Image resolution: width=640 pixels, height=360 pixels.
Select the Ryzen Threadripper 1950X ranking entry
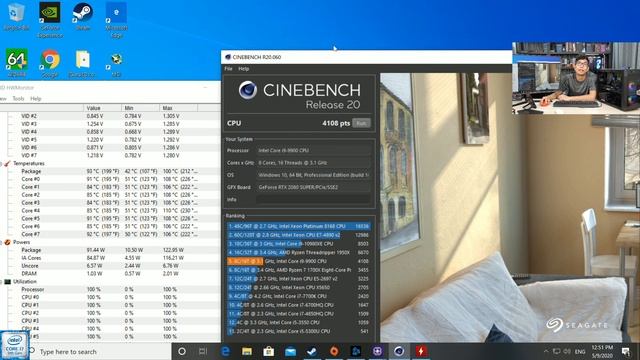298,253
